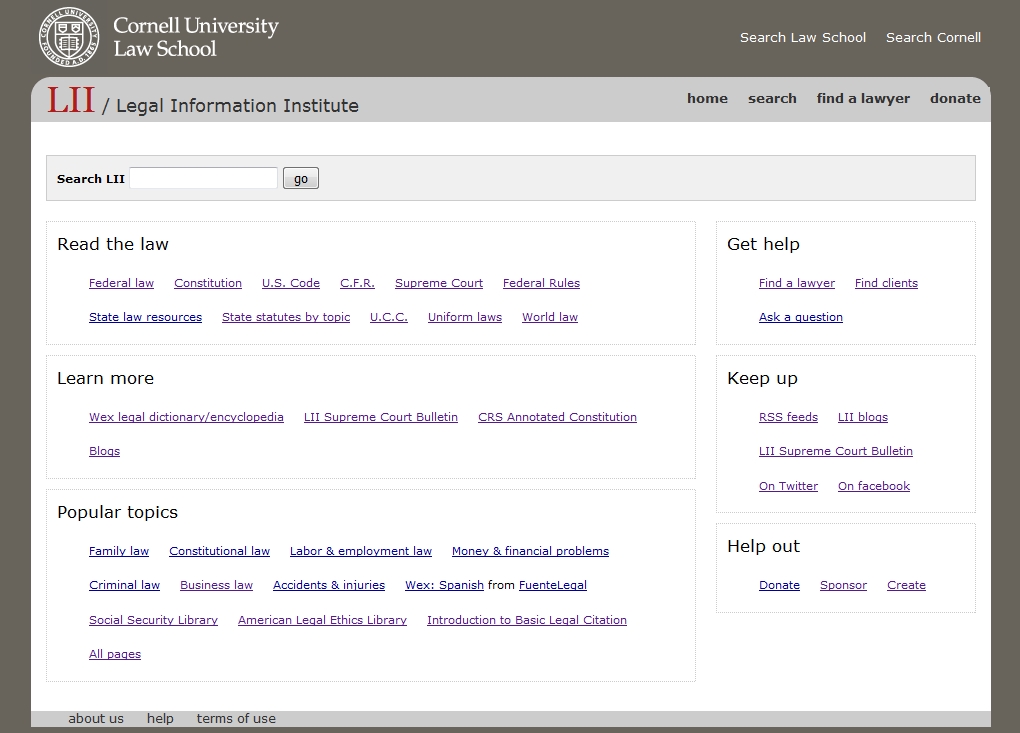The width and height of the screenshot is (1020, 733).
Task: Select find a lawyer in navigation bar
Action: click(863, 98)
